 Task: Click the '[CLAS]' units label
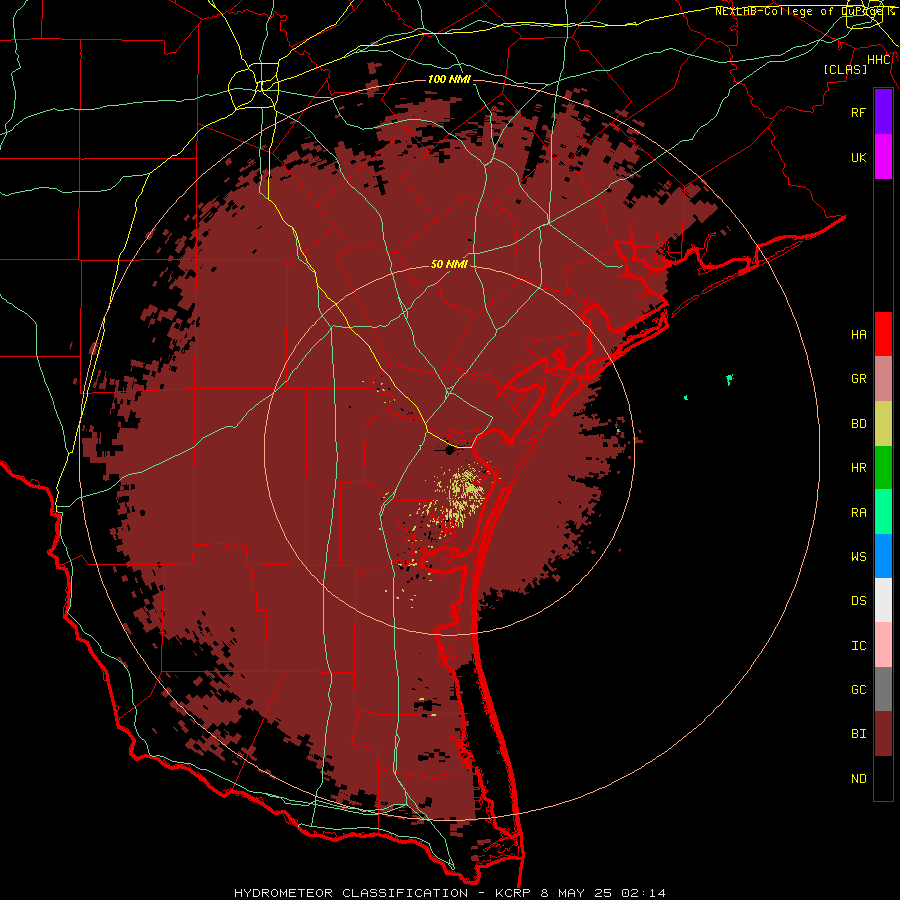845,69
